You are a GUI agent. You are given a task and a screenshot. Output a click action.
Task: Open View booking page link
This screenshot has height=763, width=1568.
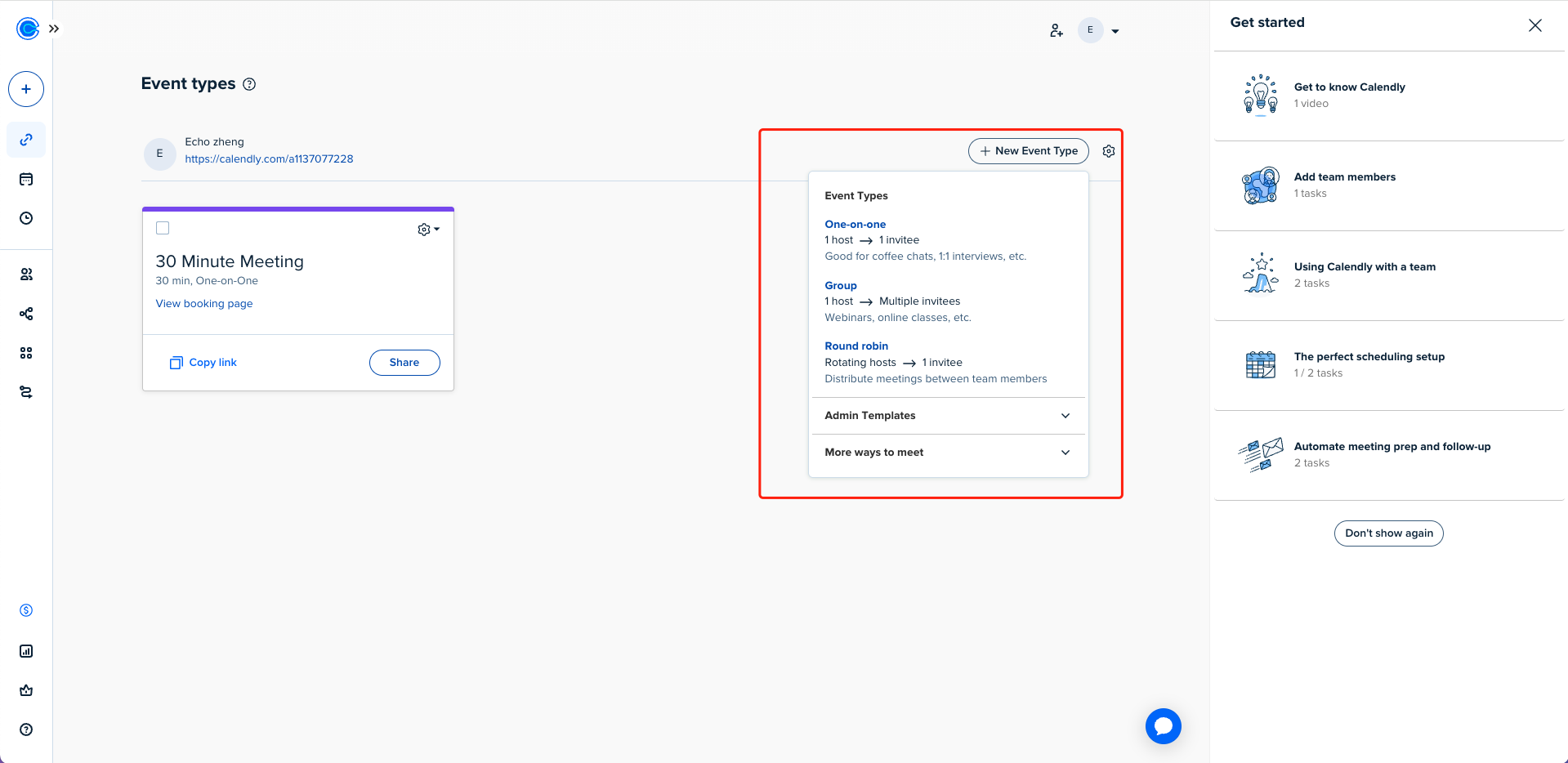pyautogui.click(x=204, y=303)
